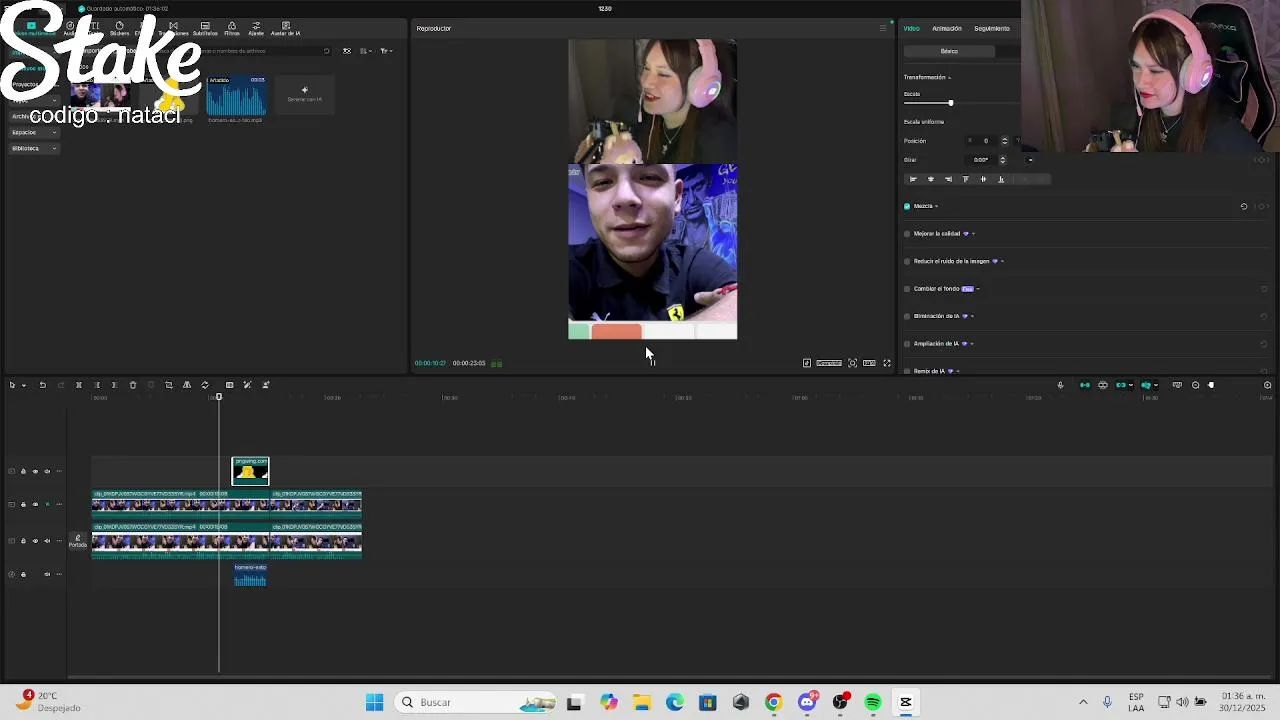Click the Buscar taskbar search box
The image size is (1280, 720).
tap(475, 702)
